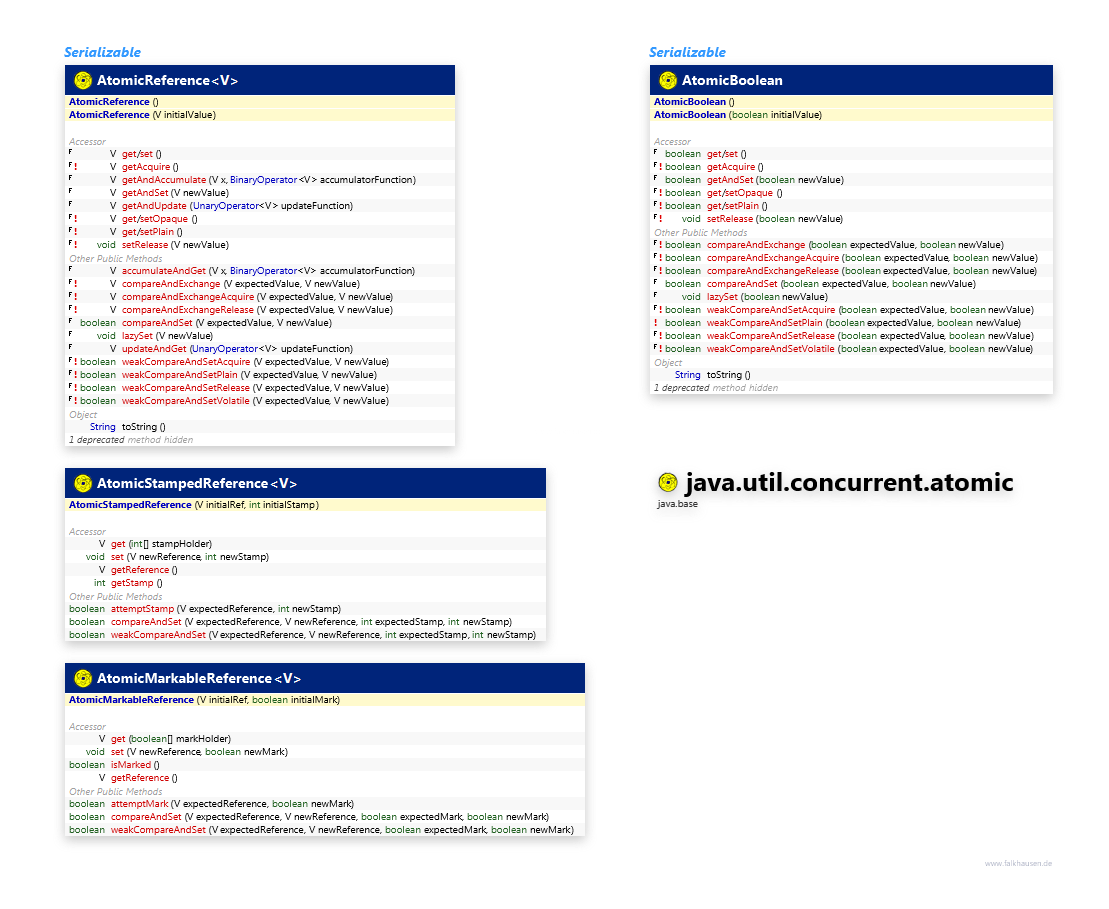
Task: Click UnaryOperator link in getAndUpdate row
Action: pos(225,206)
